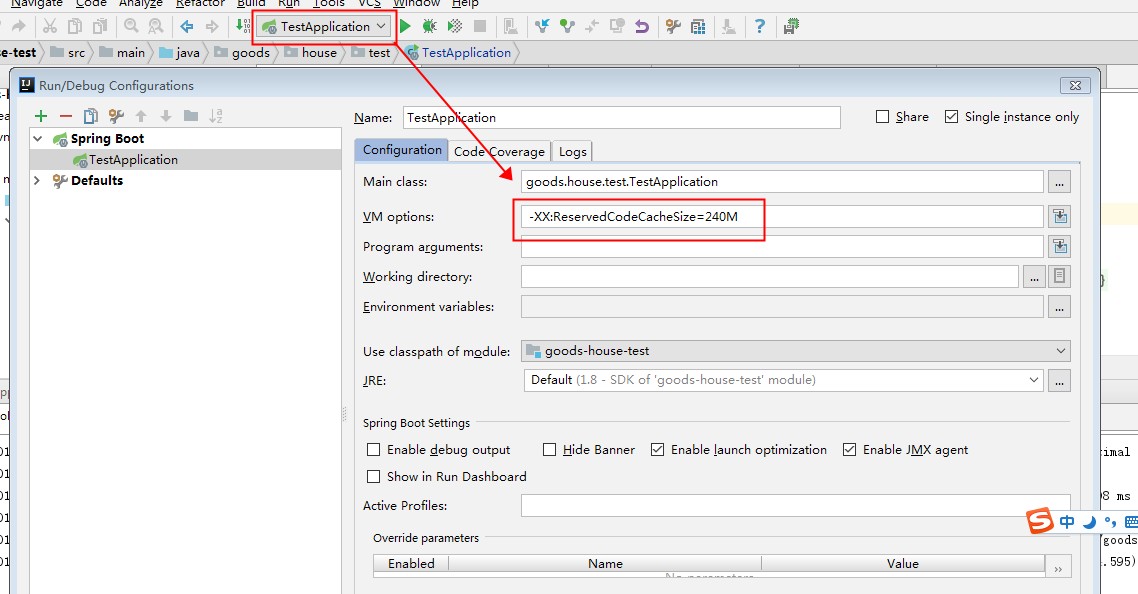Browse Working directory with ellipsis button
1138x594 pixels.
[1034, 277]
